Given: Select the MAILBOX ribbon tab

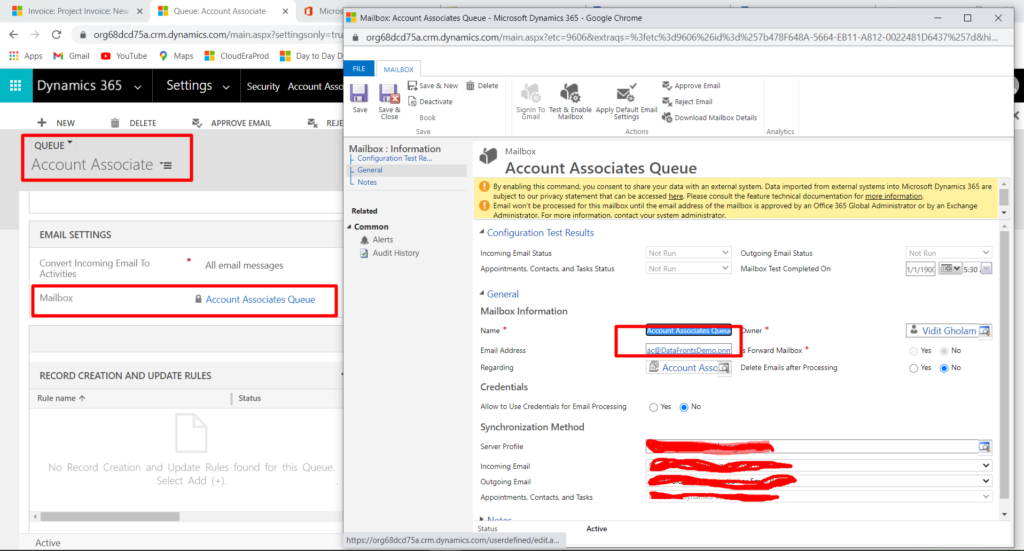Looking at the screenshot, I should click(398, 69).
